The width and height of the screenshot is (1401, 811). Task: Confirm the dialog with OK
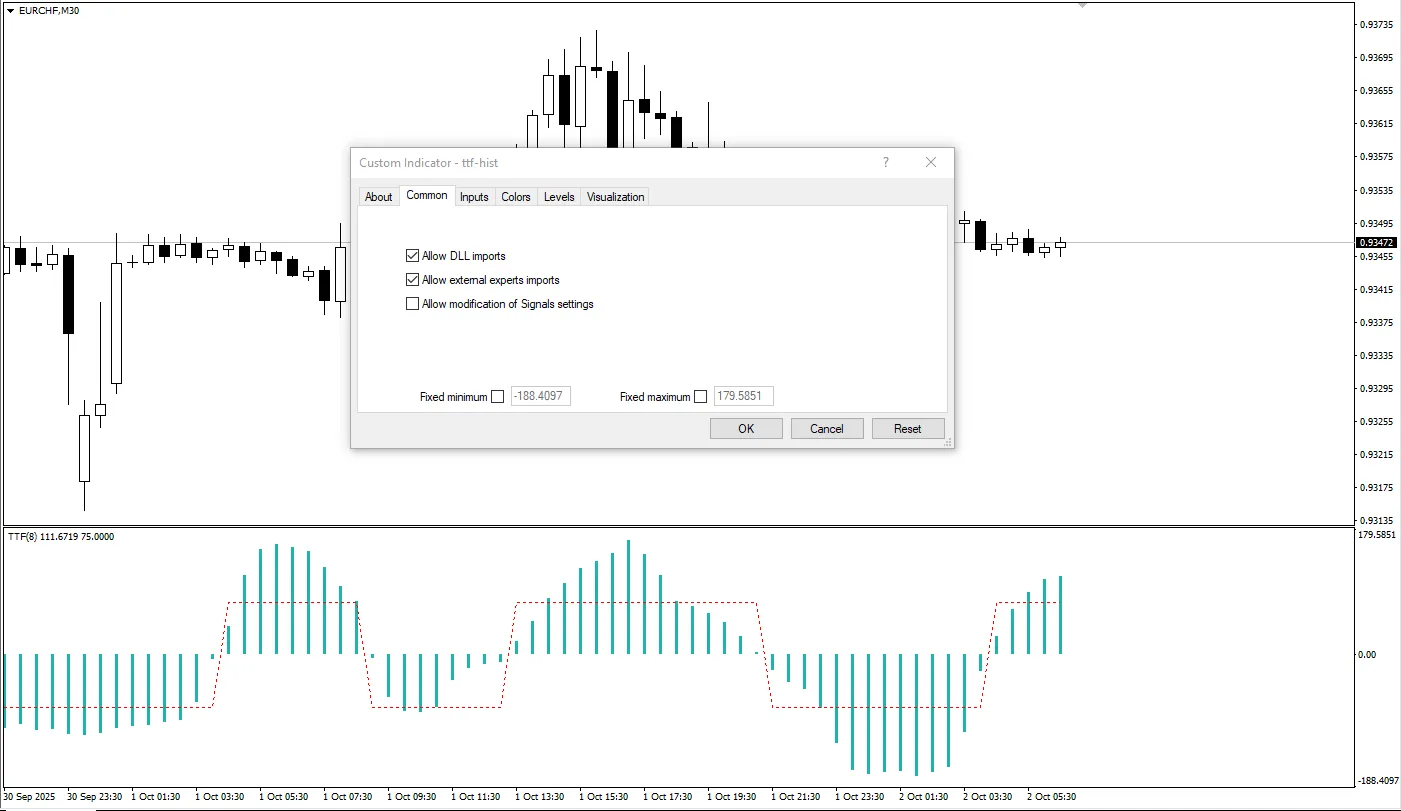coord(746,429)
